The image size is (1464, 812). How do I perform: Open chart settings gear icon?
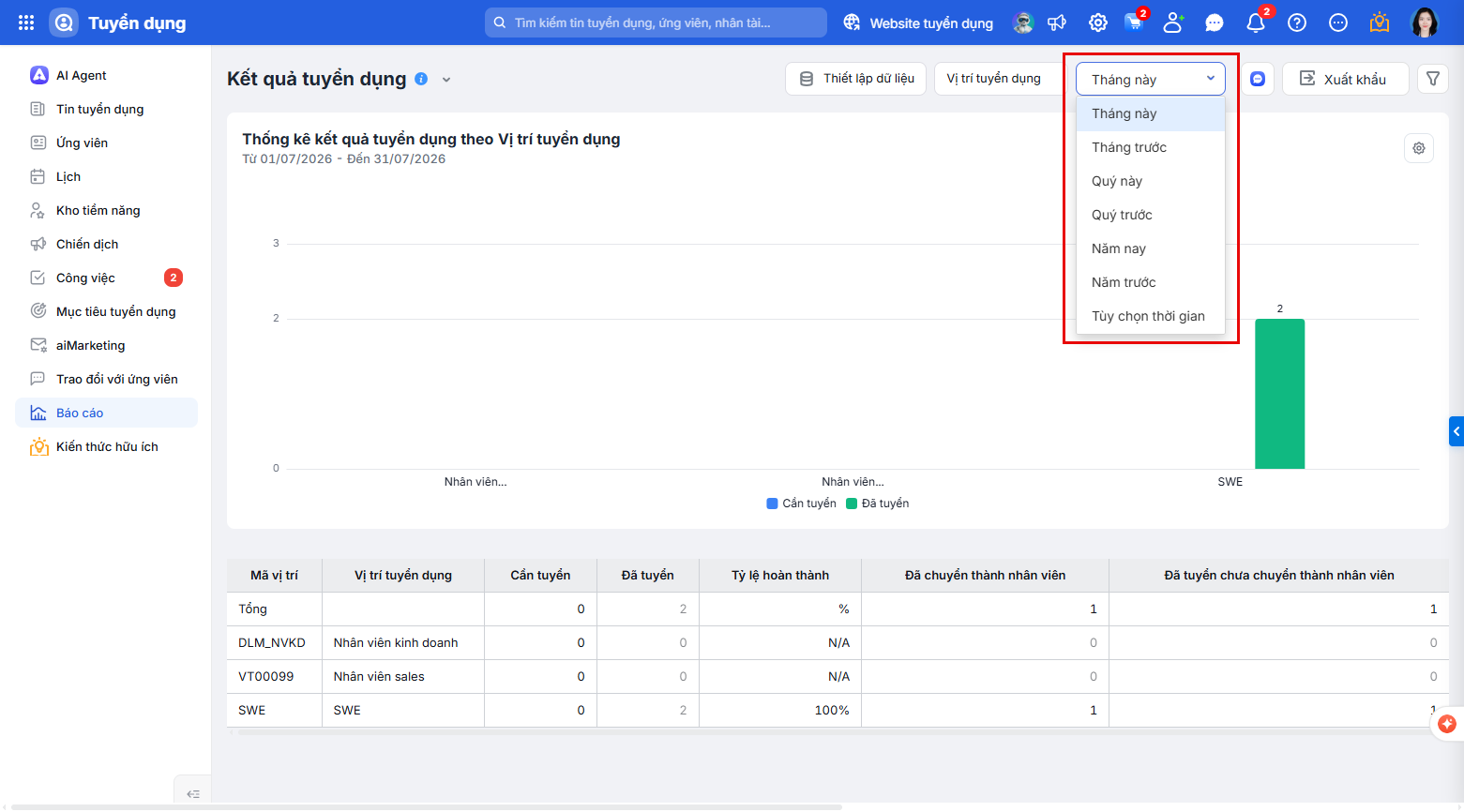pos(1419,148)
